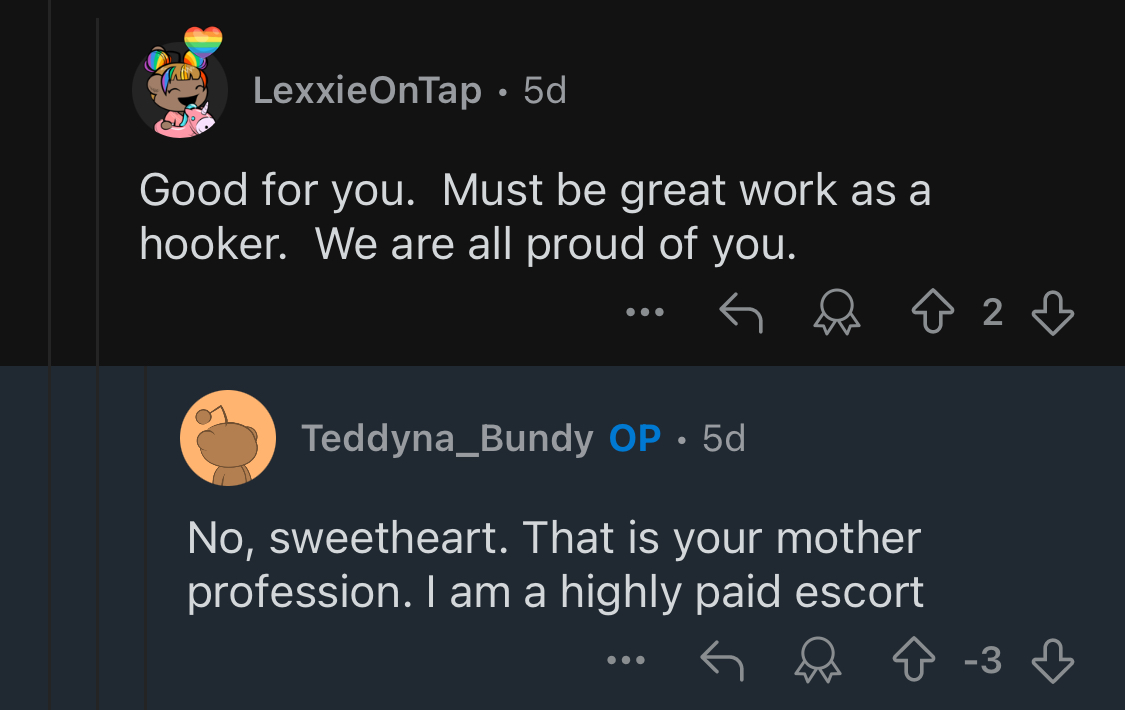Open Teddyna_Bundy's profile via username
The height and width of the screenshot is (710, 1125).
(x=447, y=438)
